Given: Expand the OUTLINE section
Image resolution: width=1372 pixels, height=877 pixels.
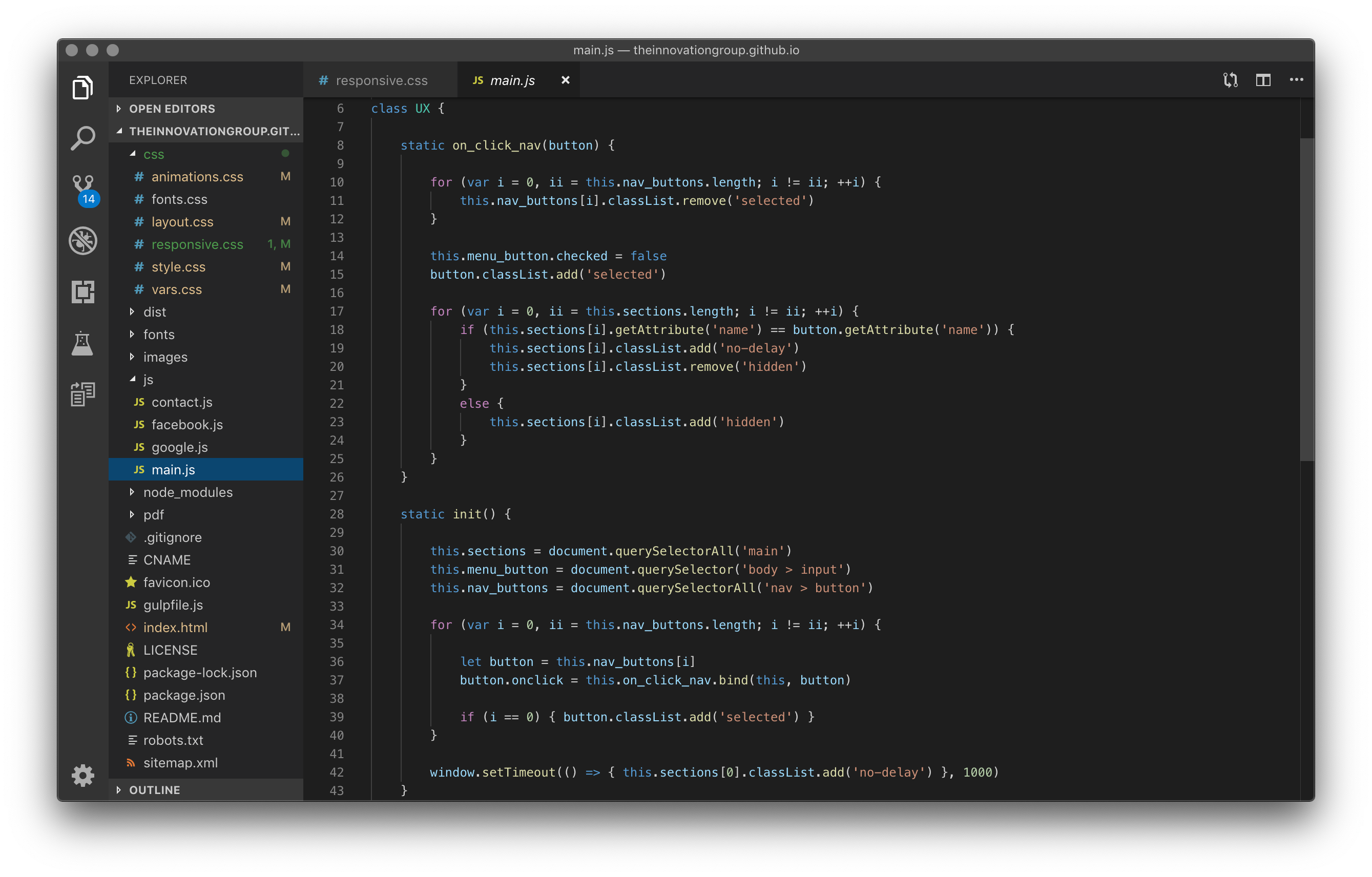Looking at the screenshot, I should [x=154, y=790].
